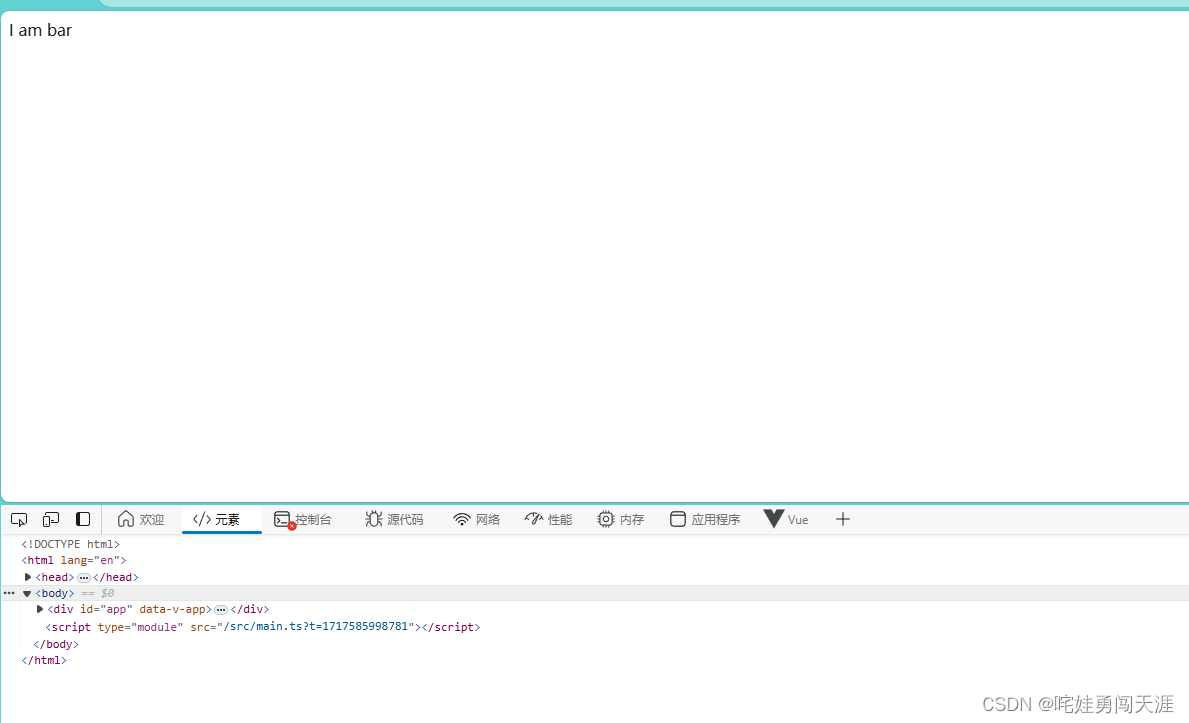Open the 内存 memory tab
This screenshot has width=1189, height=723.
click(x=620, y=520)
